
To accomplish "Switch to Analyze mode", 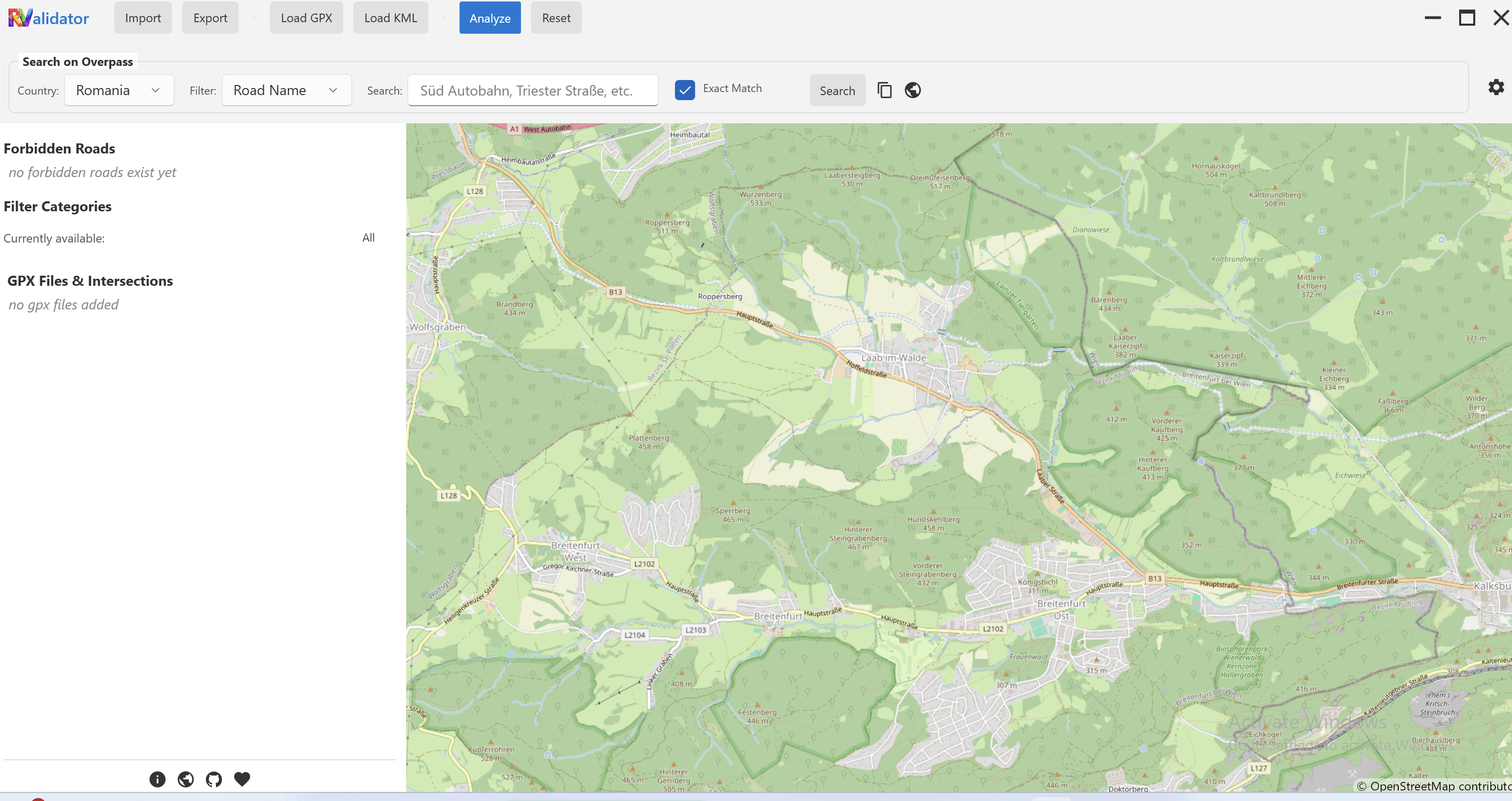I will 490,18.
